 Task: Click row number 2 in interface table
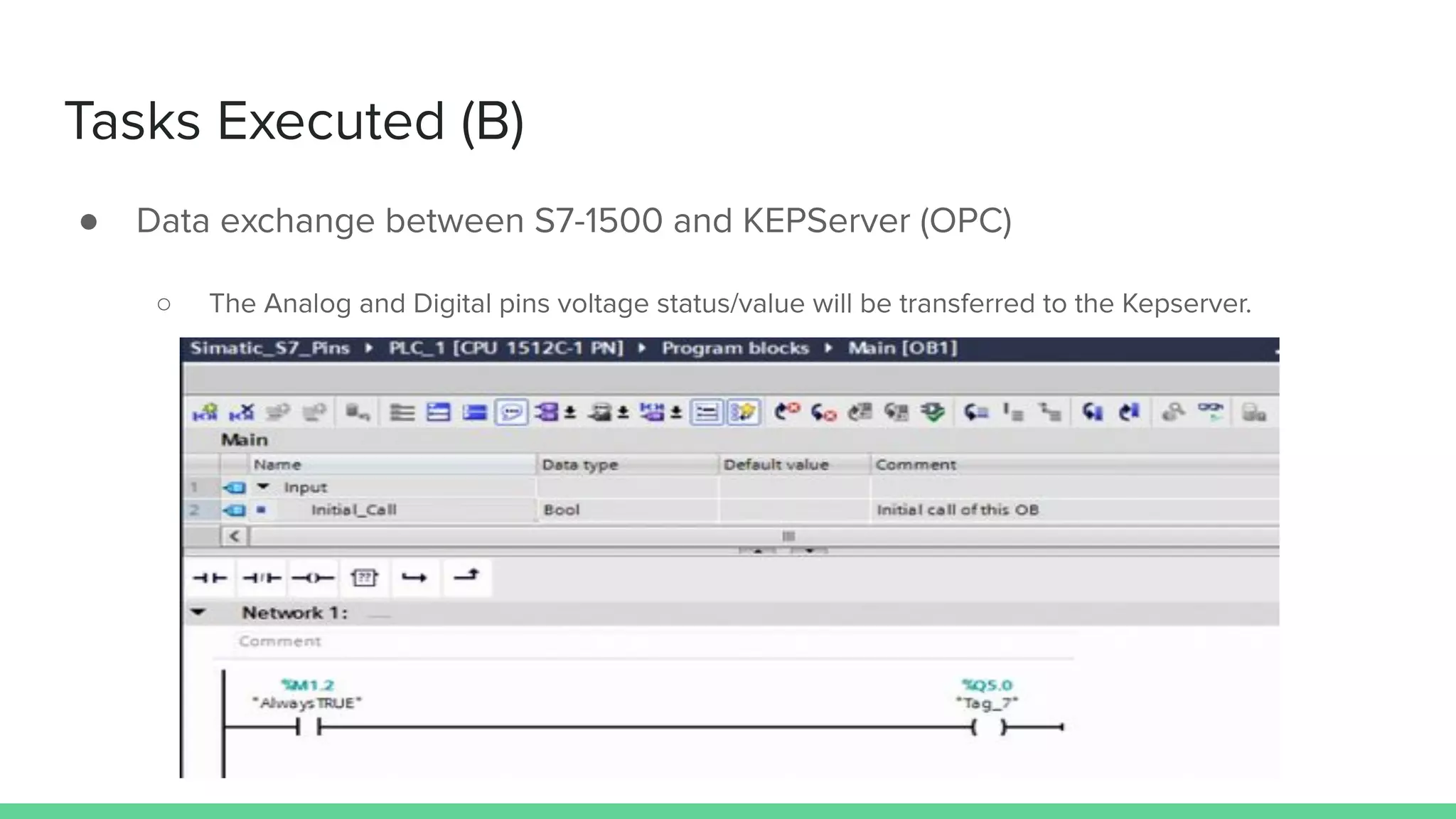194,510
